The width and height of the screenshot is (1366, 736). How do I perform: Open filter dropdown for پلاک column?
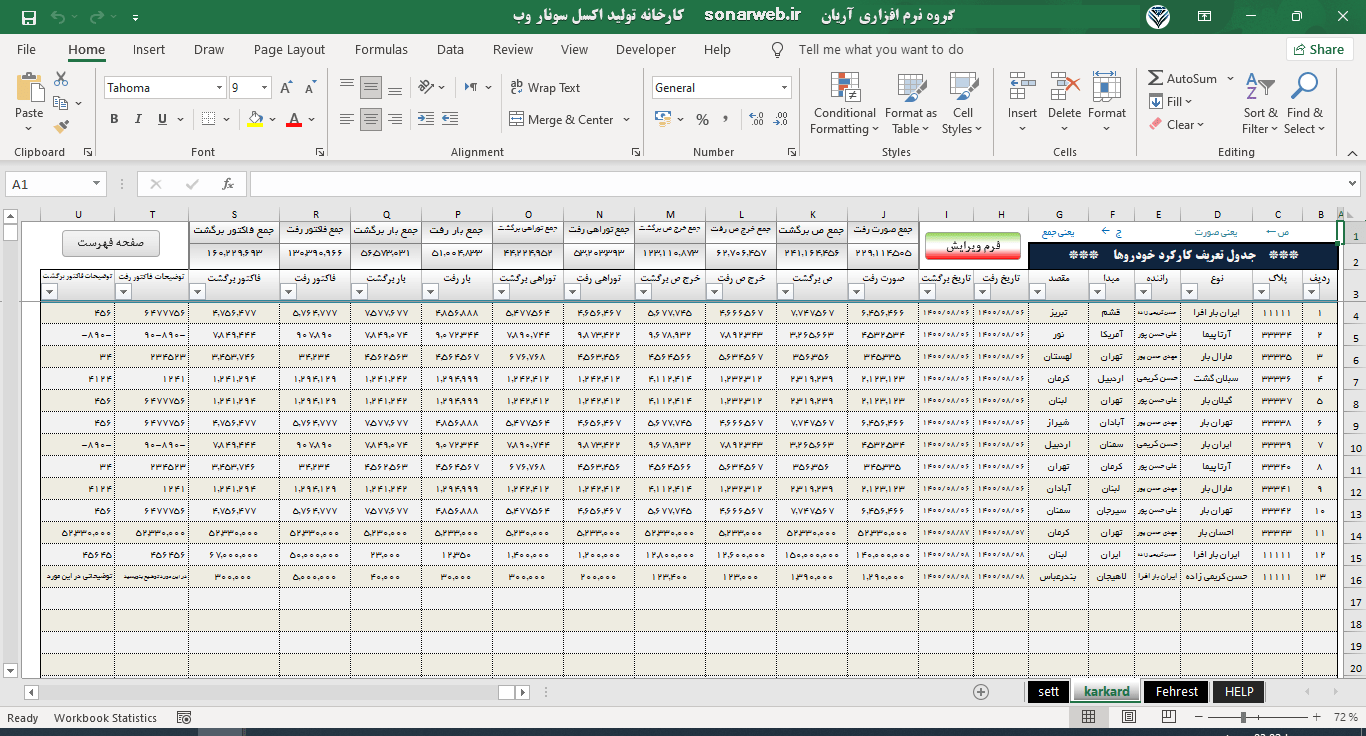(x=1260, y=292)
